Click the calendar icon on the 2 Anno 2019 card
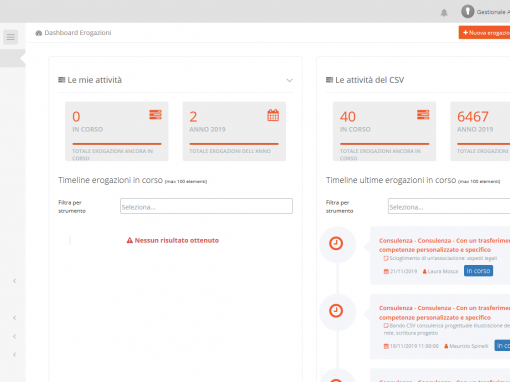 pyautogui.click(x=273, y=115)
